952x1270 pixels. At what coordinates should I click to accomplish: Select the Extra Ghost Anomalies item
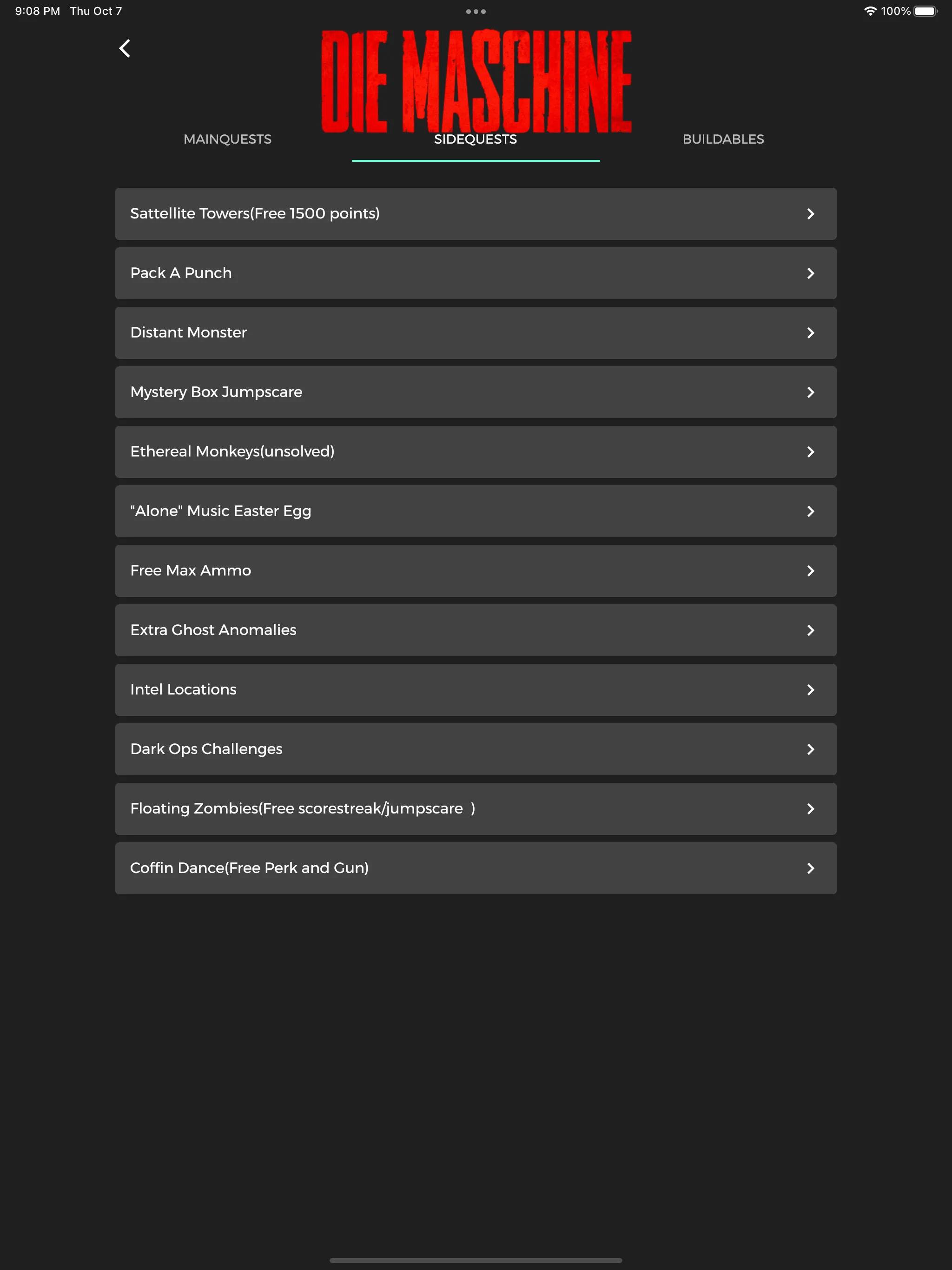pyautogui.click(x=476, y=630)
